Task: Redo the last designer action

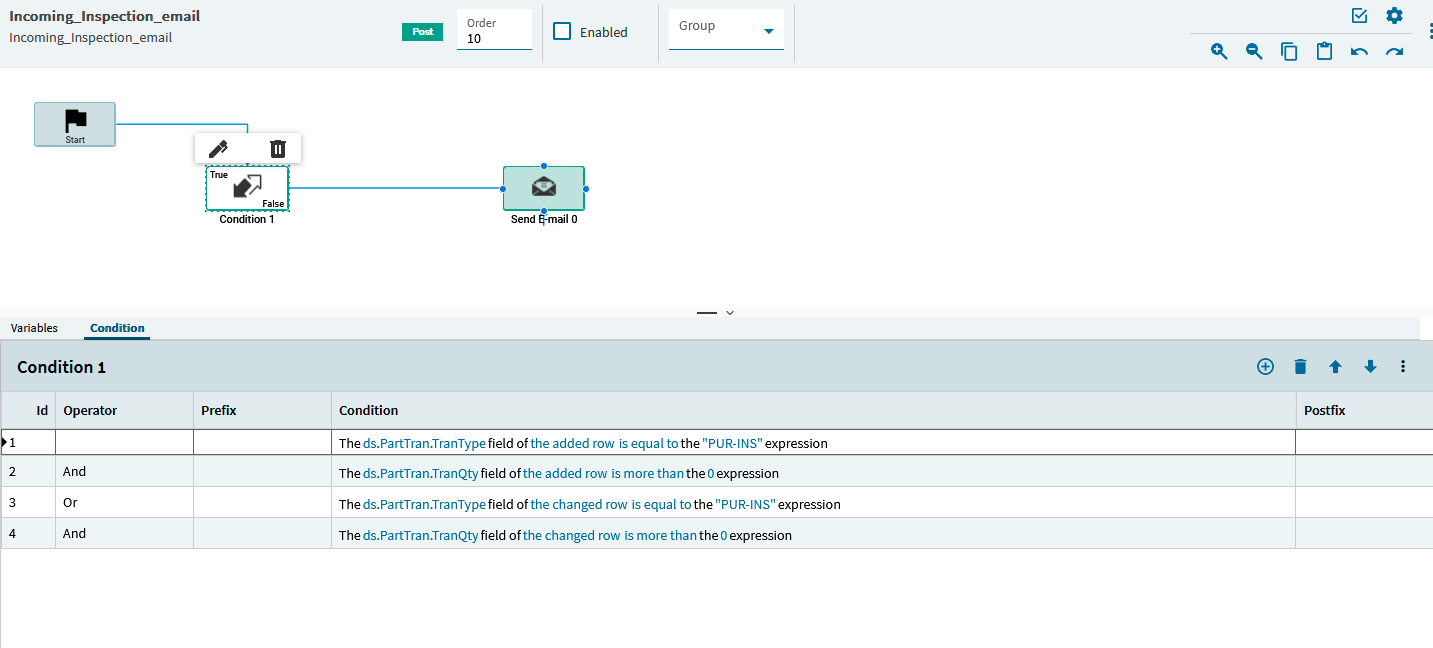Action: coord(1394,51)
